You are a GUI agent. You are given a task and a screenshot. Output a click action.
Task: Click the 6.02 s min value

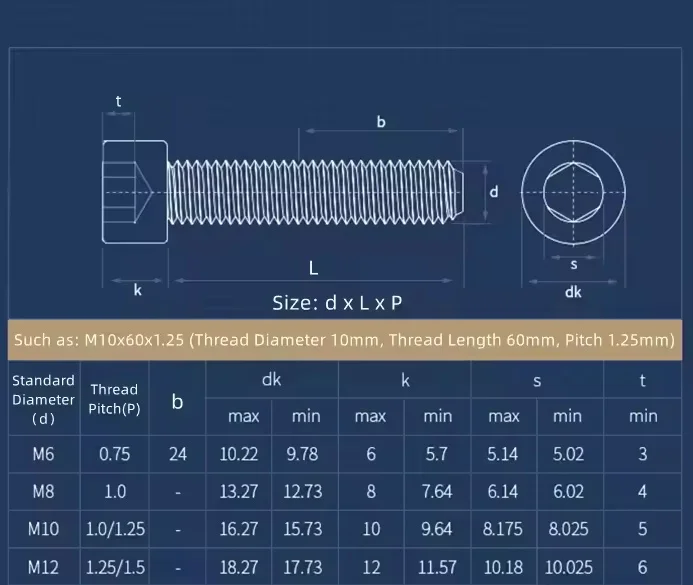coord(568,491)
